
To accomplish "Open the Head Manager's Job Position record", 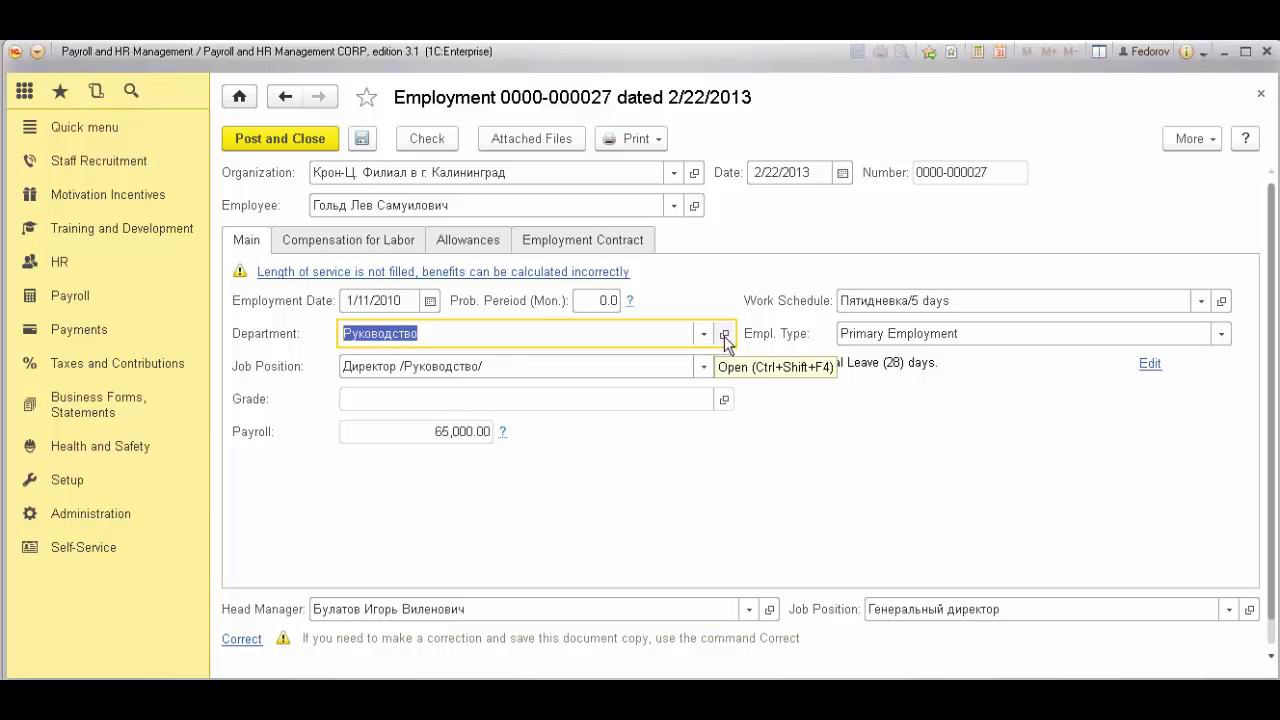I will [x=1249, y=610].
